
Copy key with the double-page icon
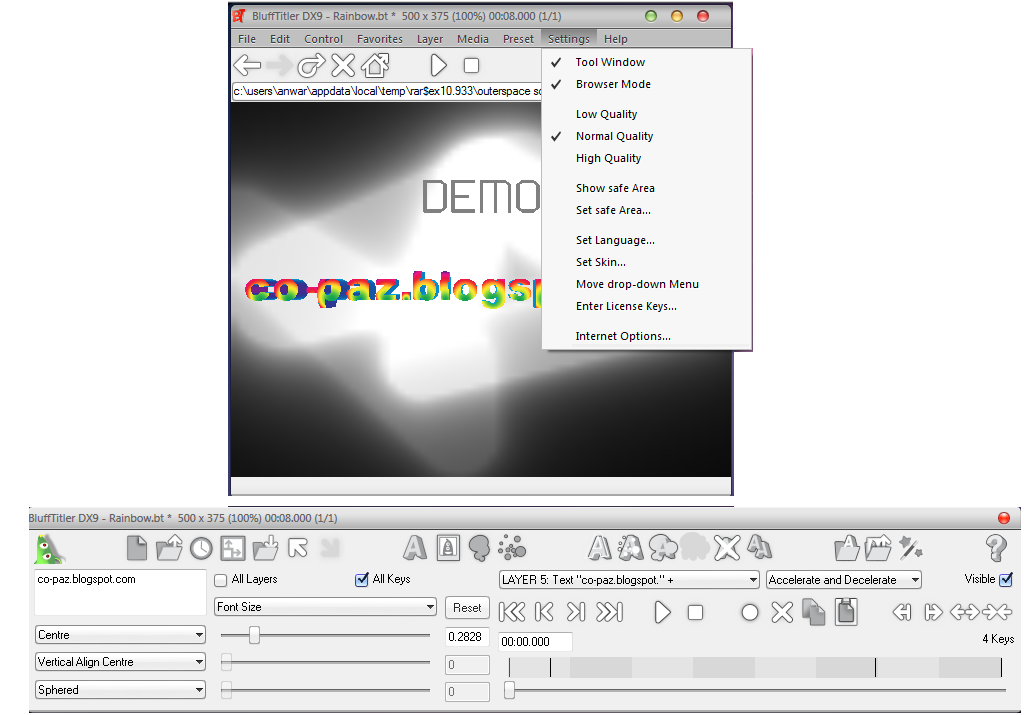[x=814, y=612]
